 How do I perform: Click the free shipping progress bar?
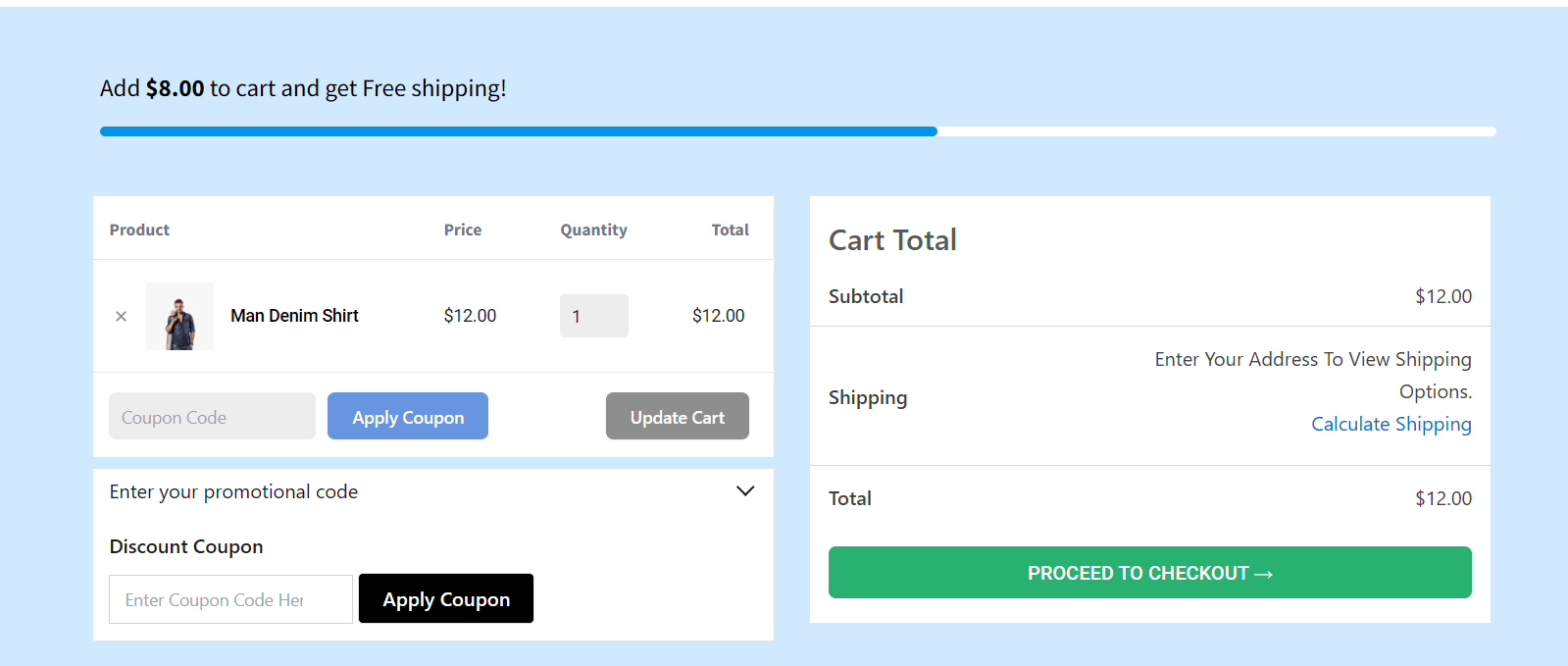click(798, 131)
